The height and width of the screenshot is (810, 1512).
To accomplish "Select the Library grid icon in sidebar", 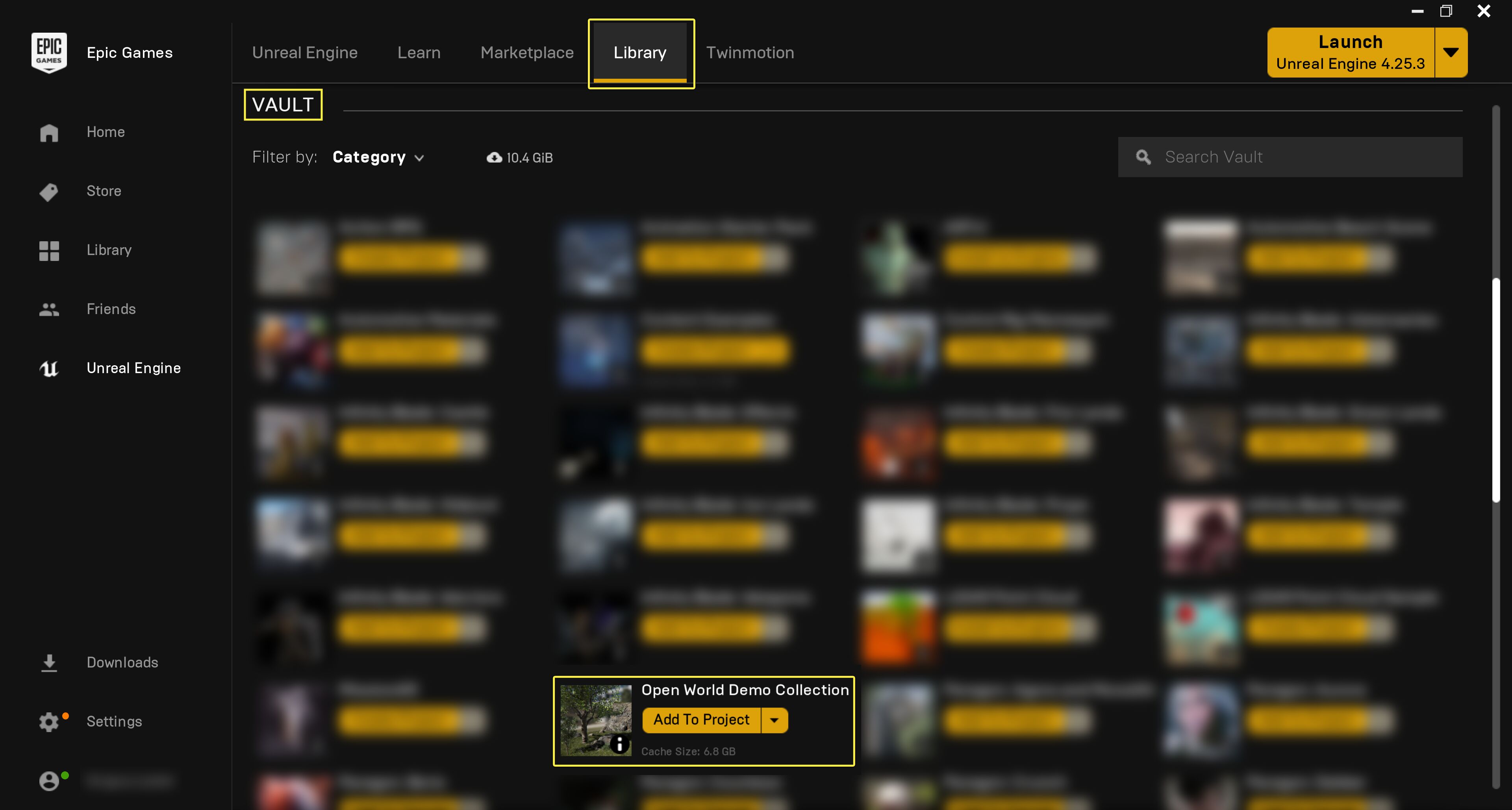I will point(49,250).
